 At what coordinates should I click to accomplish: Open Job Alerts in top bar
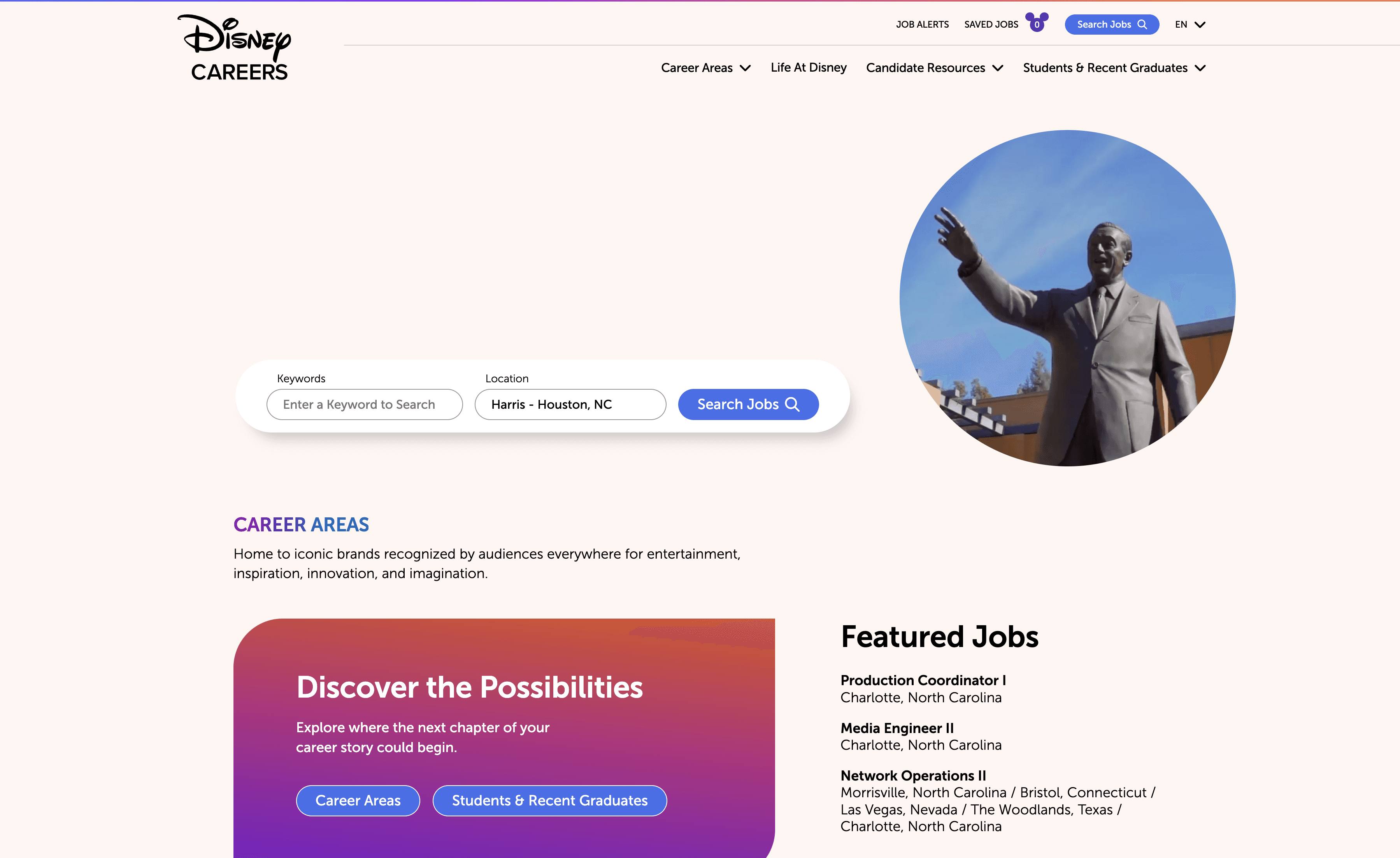tap(922, 25)
